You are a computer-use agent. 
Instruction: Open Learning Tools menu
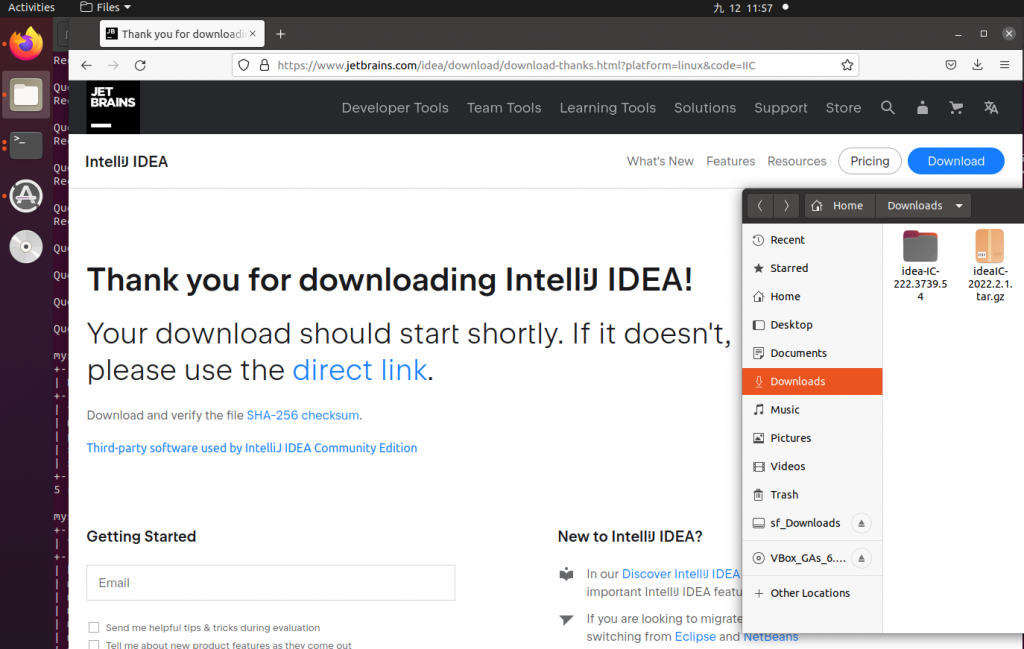[607, 108]
